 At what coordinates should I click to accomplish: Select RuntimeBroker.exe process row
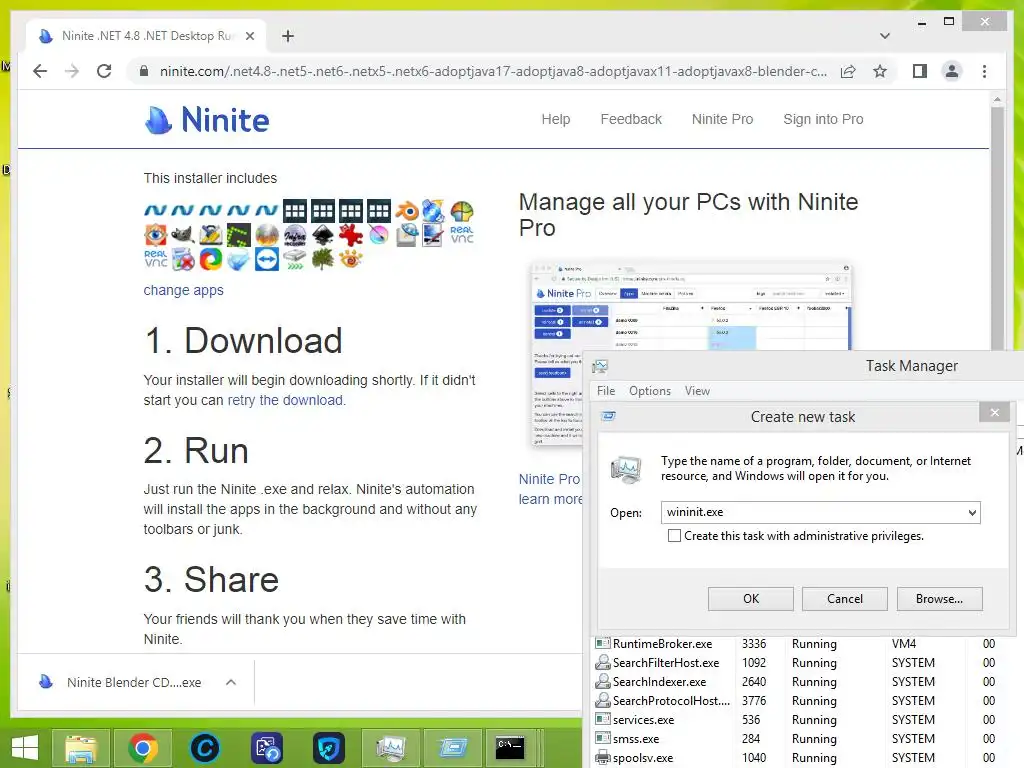805,644
